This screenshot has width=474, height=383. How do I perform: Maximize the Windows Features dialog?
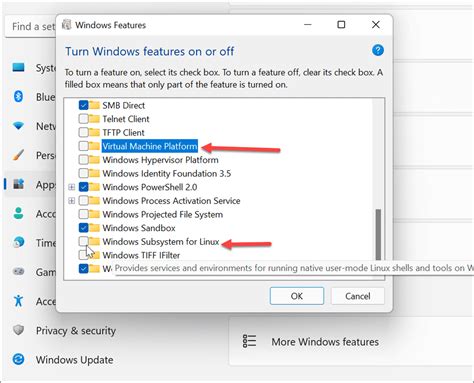(341, 25)
